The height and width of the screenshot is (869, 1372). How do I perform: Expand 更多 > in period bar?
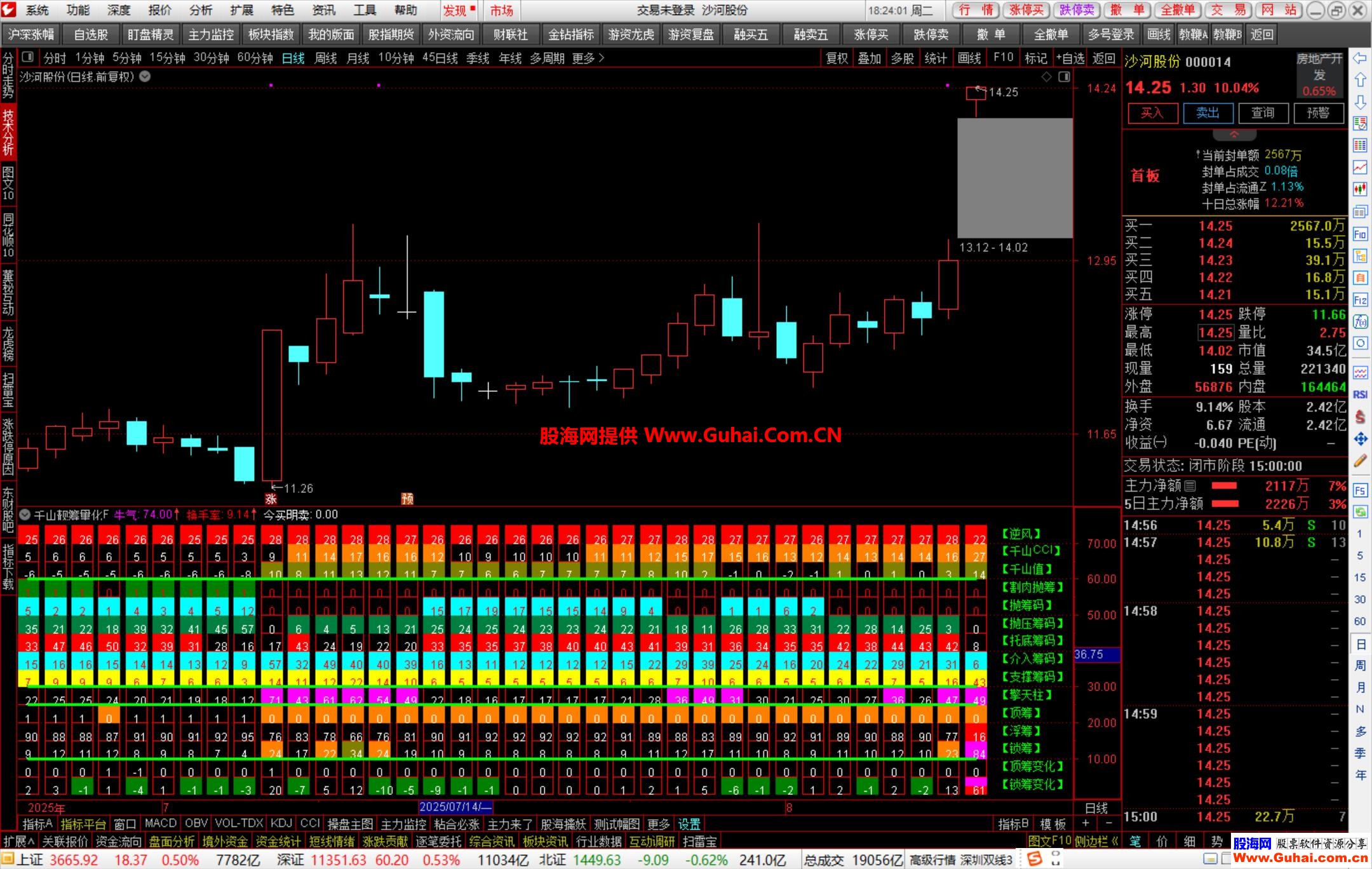point(588,58)
